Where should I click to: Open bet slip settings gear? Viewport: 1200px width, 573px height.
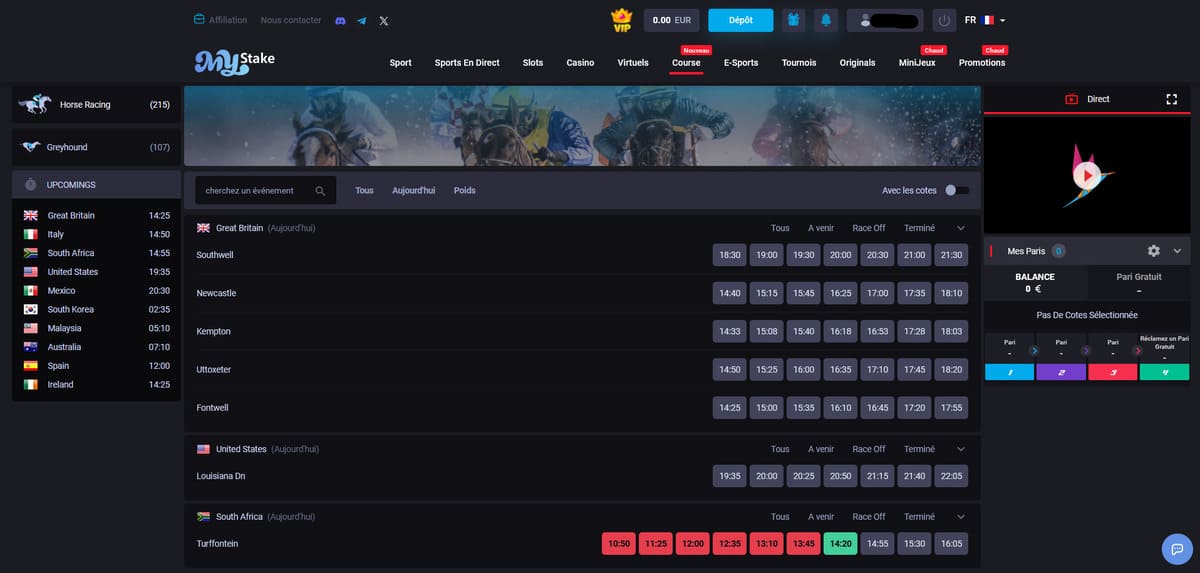tap(1153, 251)
